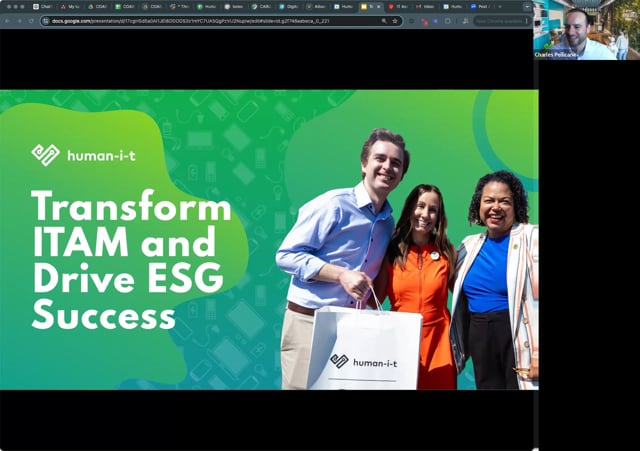
Task: Open the Chrome profile icon
Action: point(465,21)
